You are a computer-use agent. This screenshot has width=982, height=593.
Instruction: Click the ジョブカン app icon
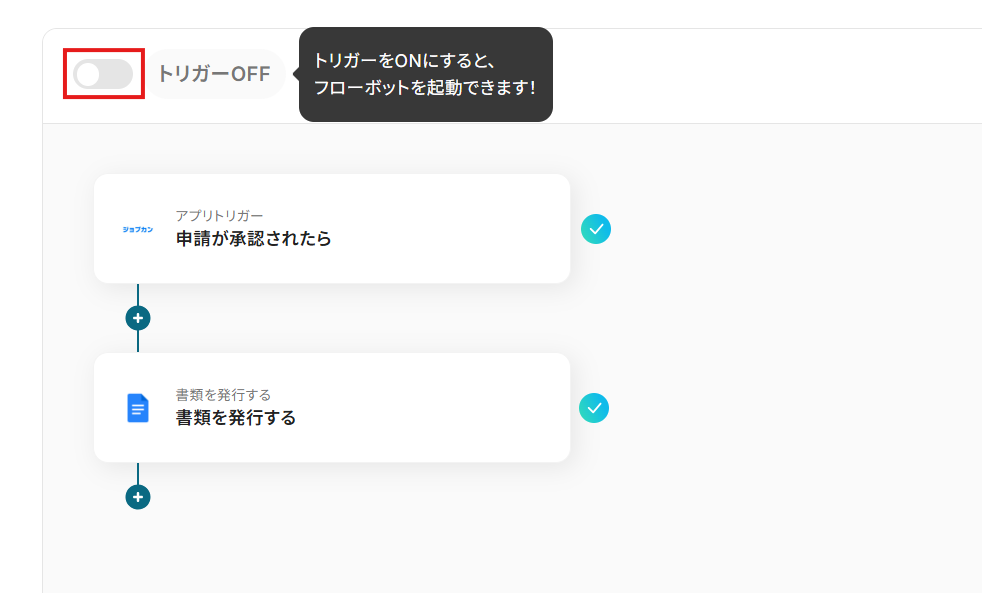point(138,229)
